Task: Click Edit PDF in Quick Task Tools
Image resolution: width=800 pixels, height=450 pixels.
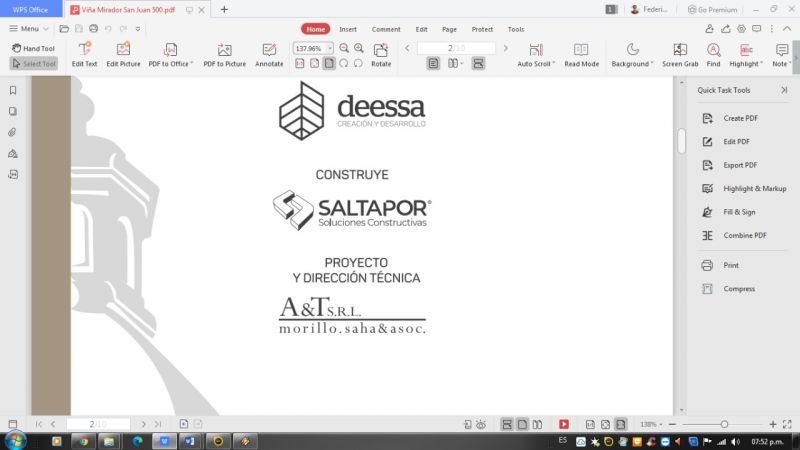Action: coord(726,142)
